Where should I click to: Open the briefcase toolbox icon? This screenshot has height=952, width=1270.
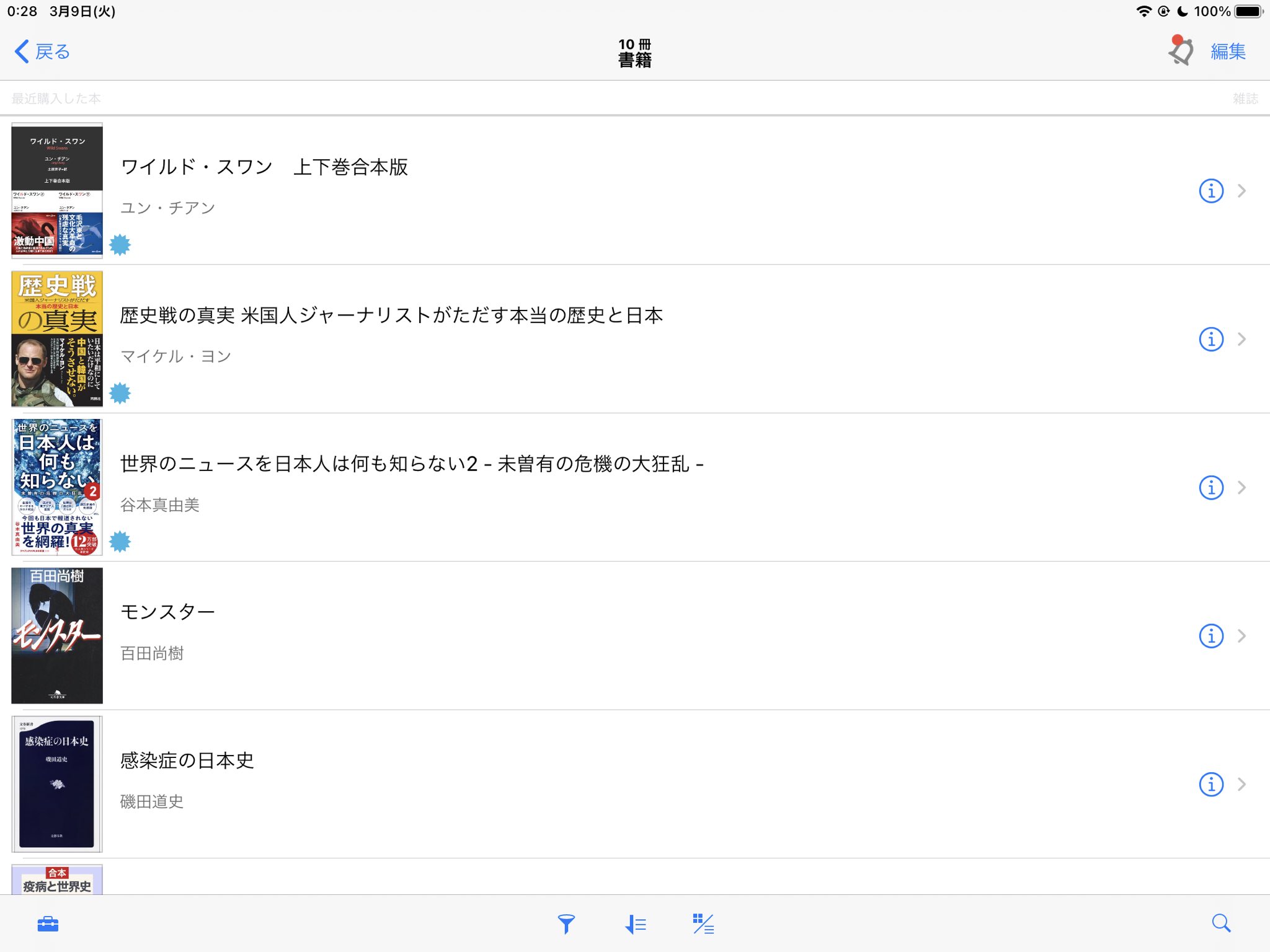48,924
